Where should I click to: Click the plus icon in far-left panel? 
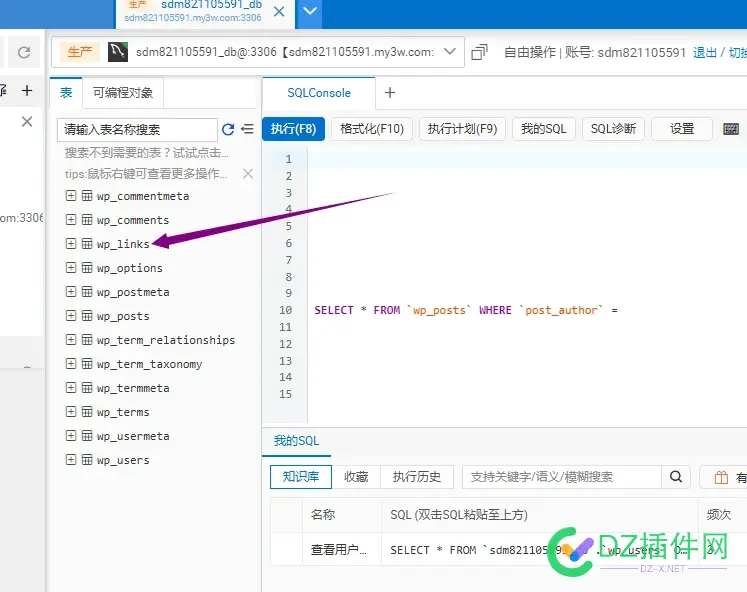27,90
